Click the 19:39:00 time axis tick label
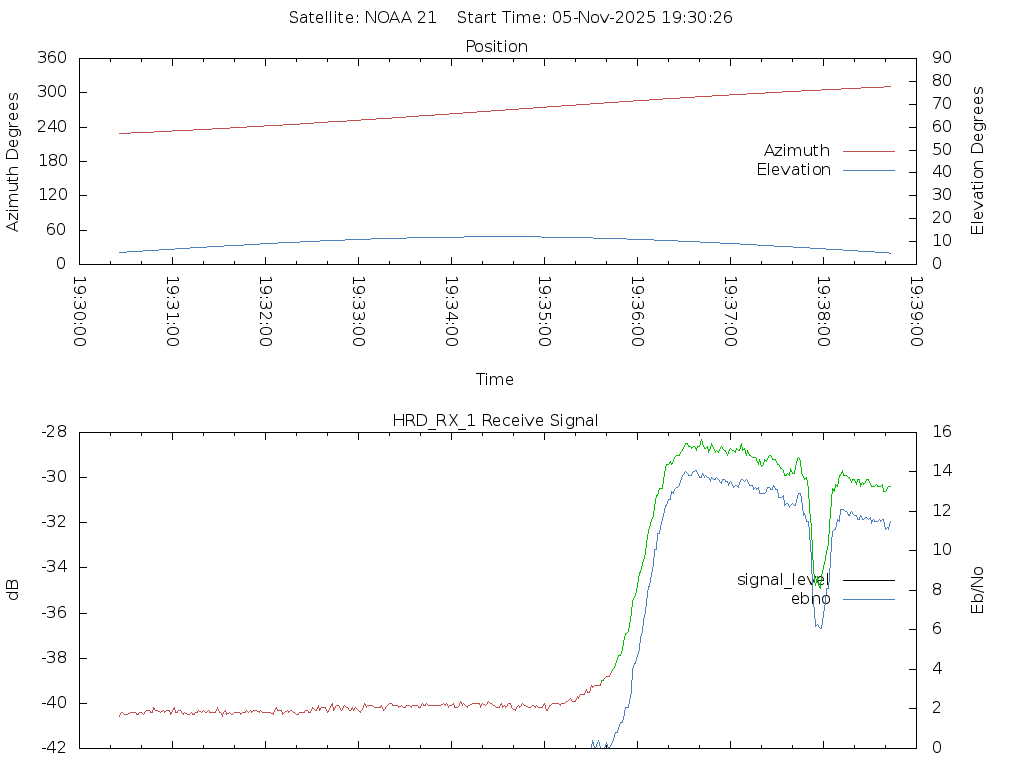 [x=915, y=311]
